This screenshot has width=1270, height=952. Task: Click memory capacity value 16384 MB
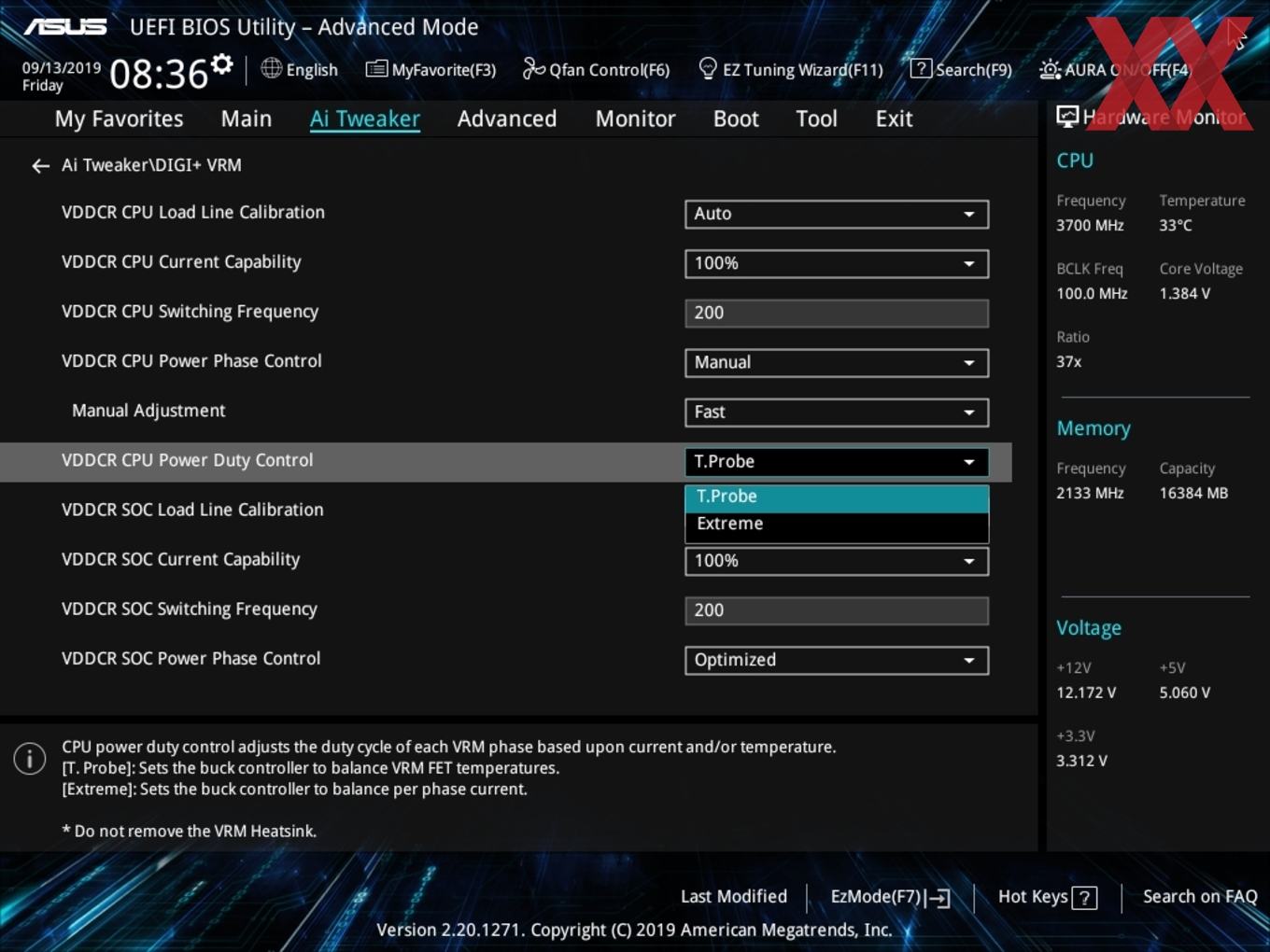(x=1193, y=494)
